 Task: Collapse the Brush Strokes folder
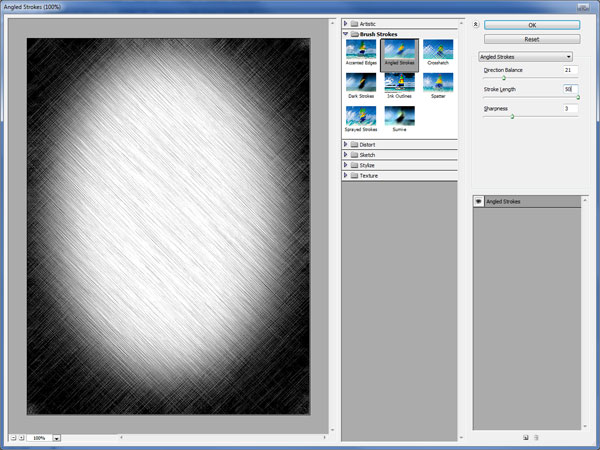pyautogui.click(x=346, y=34)
